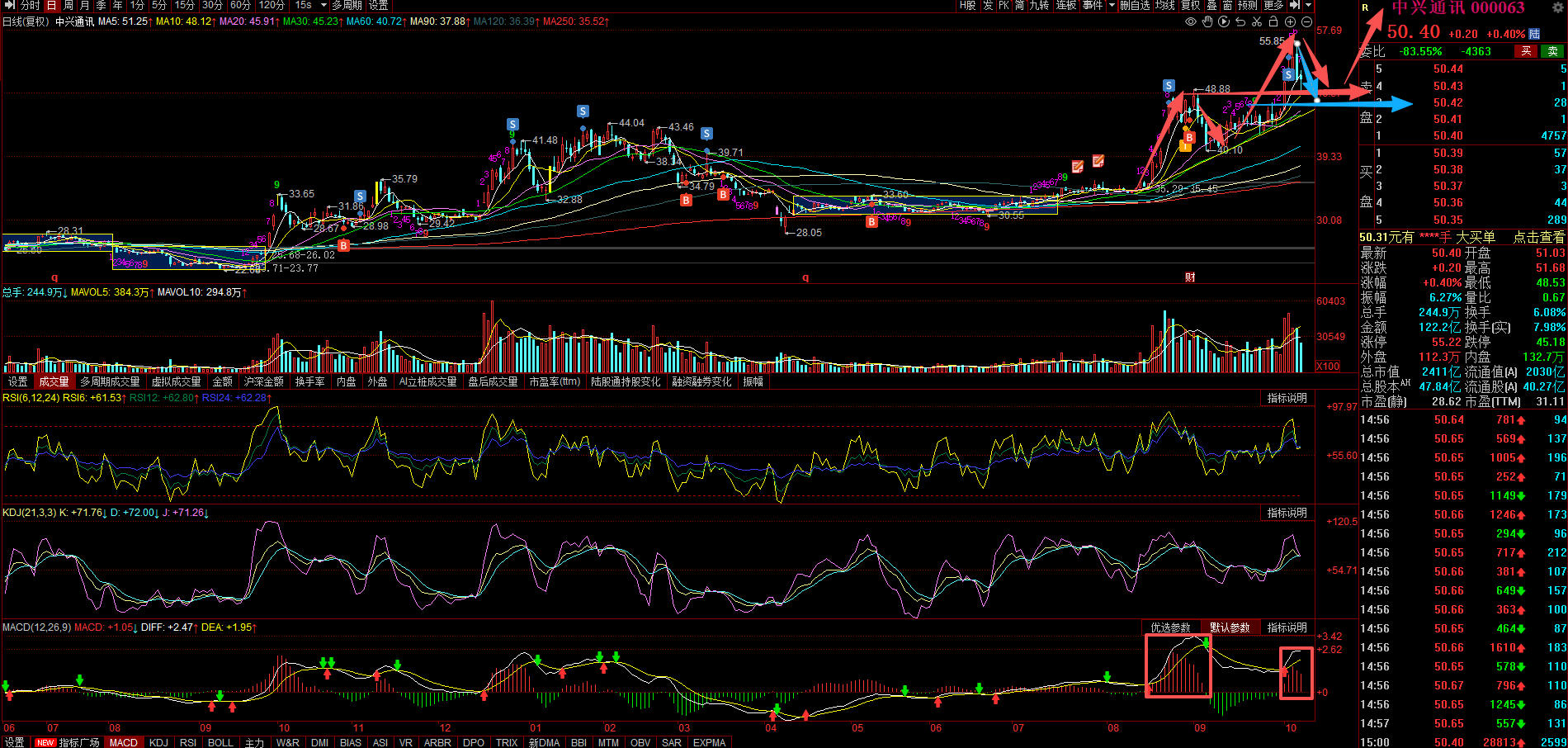Toggle 均线 moving average lines
The width and height of the screenshot is (1568, 748).
click(1164, 5)
